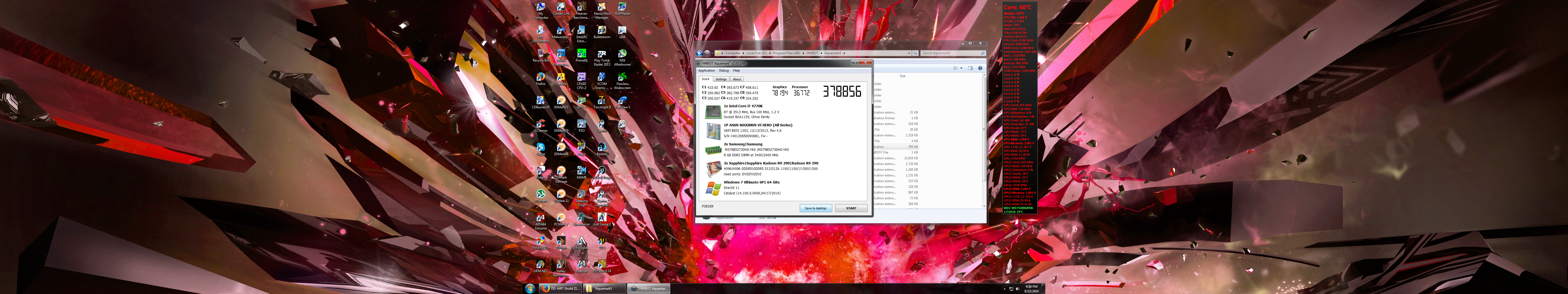Go back in the Explorer window
The image size is (1568, 294).
click(699, 53)
